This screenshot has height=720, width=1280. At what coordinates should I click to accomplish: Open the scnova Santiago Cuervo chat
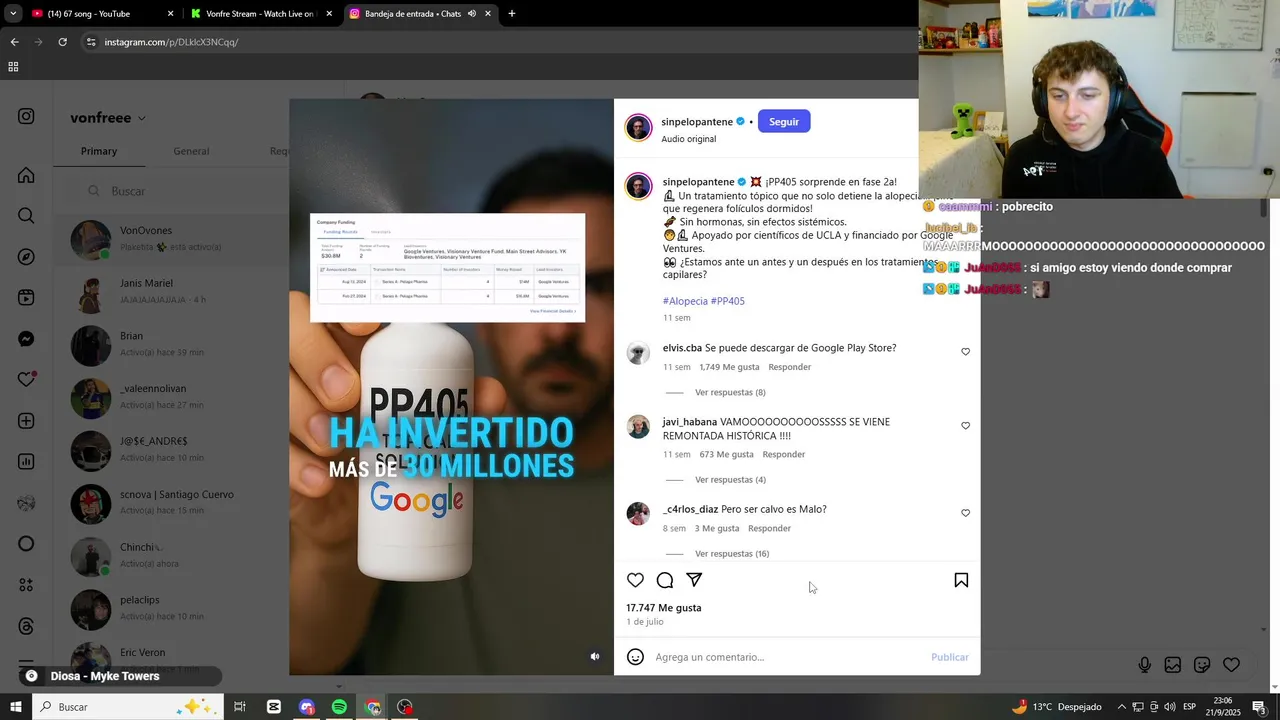pyautogui.click(x=172, y=503)
